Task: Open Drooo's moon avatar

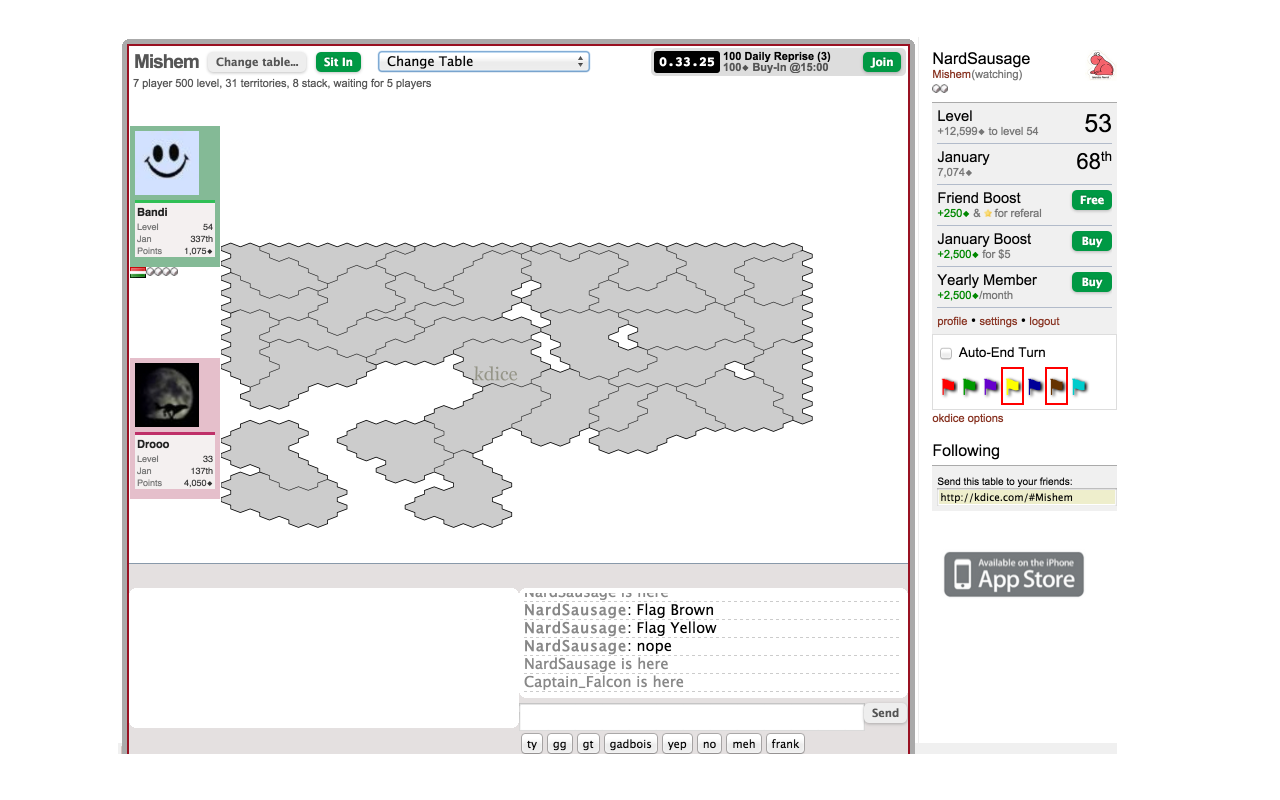Action: tap(167, 395)
